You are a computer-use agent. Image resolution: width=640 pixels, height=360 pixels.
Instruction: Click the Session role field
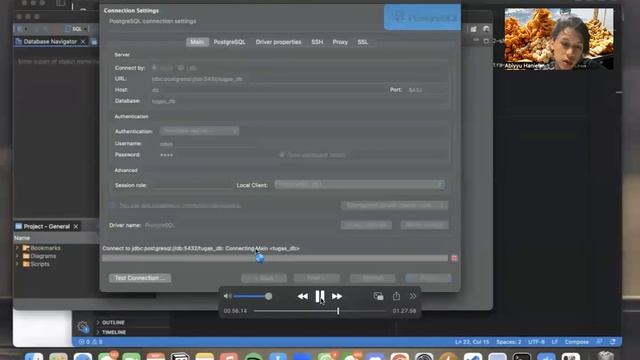192,185
